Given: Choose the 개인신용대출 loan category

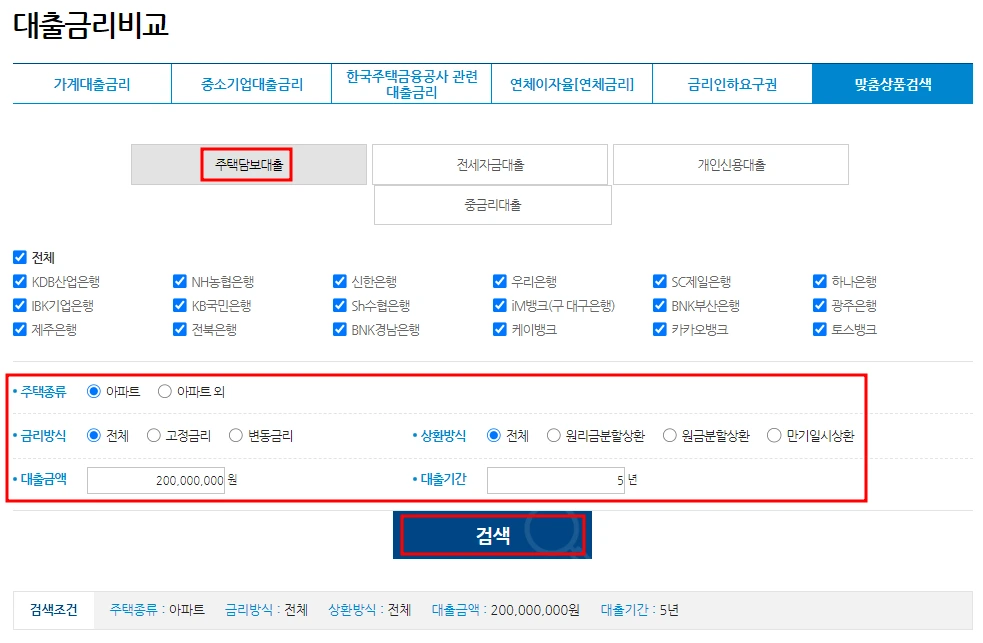Looking at the screenshot, I should tap(730, 164).
